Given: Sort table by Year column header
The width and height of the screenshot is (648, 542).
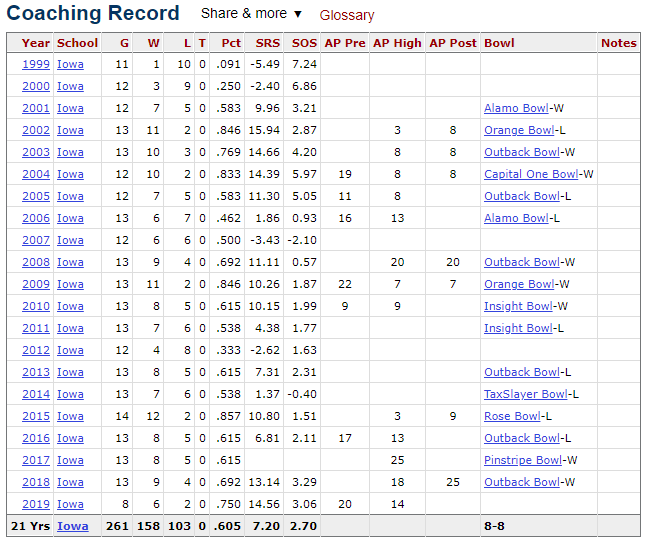Looking at the screenshot, I should (x=36, y=43).
